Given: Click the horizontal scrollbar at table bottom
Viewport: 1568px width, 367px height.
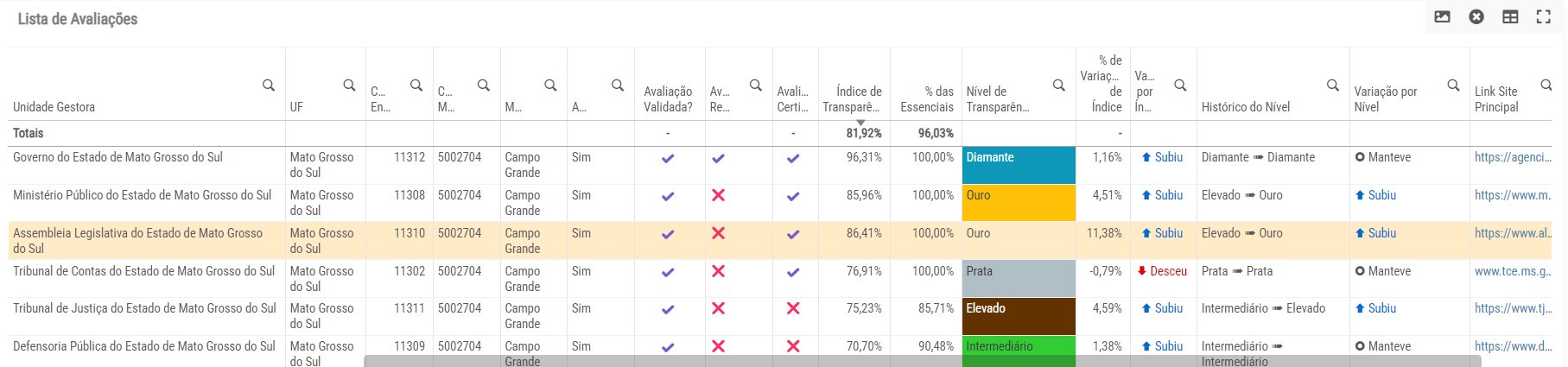Looking at the screenshot, I should [921, 361].
